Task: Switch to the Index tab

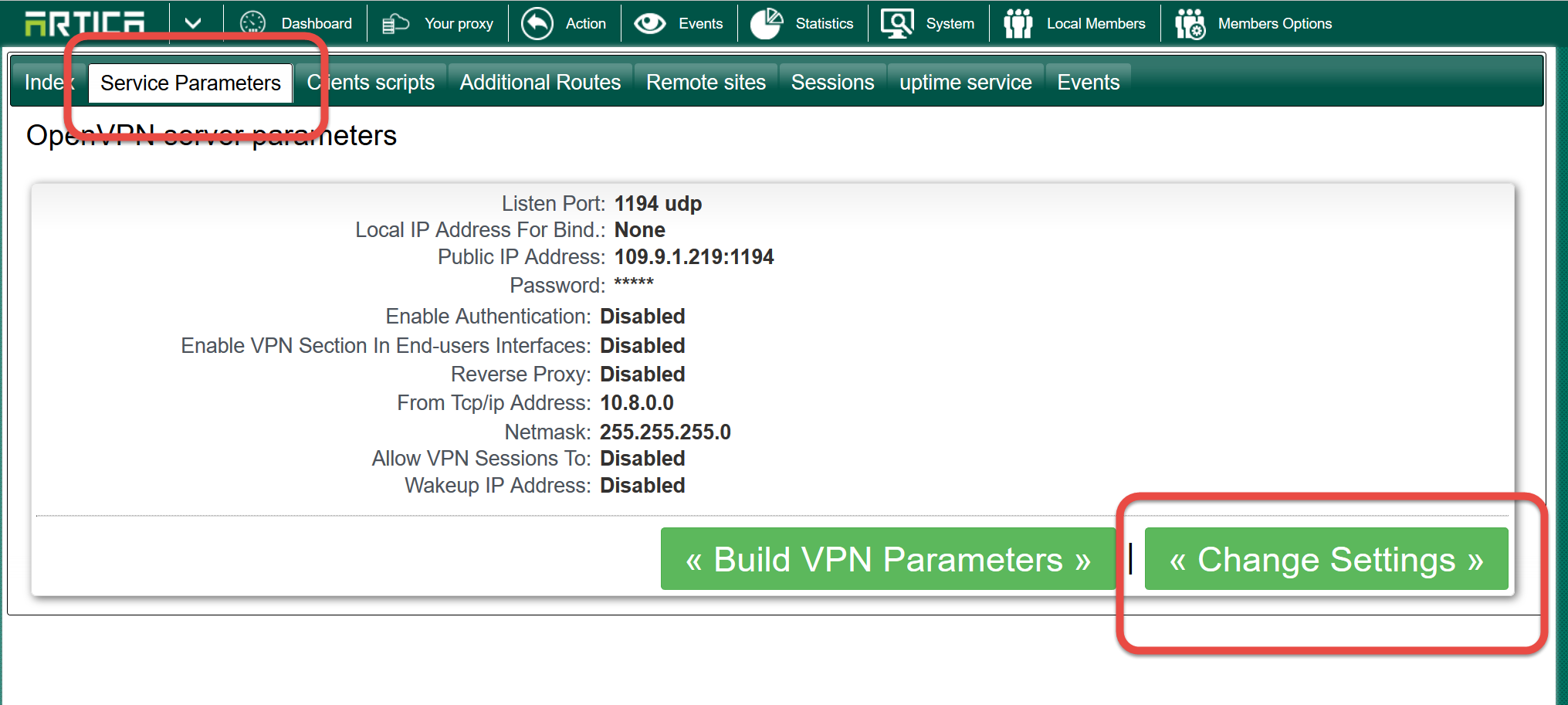Action: (x=49, y=83)
